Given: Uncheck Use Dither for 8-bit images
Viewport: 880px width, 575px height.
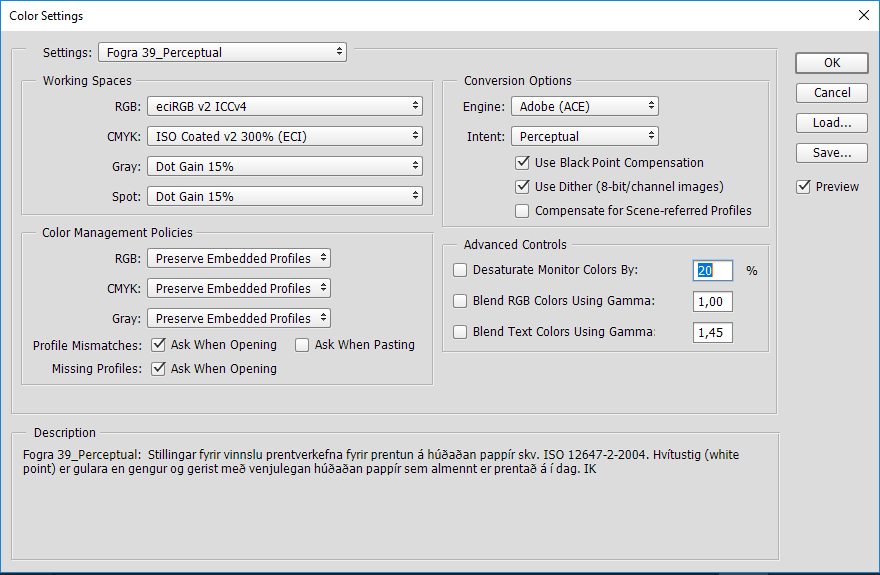Looking at the screenshot, I should tap(522, 187).
